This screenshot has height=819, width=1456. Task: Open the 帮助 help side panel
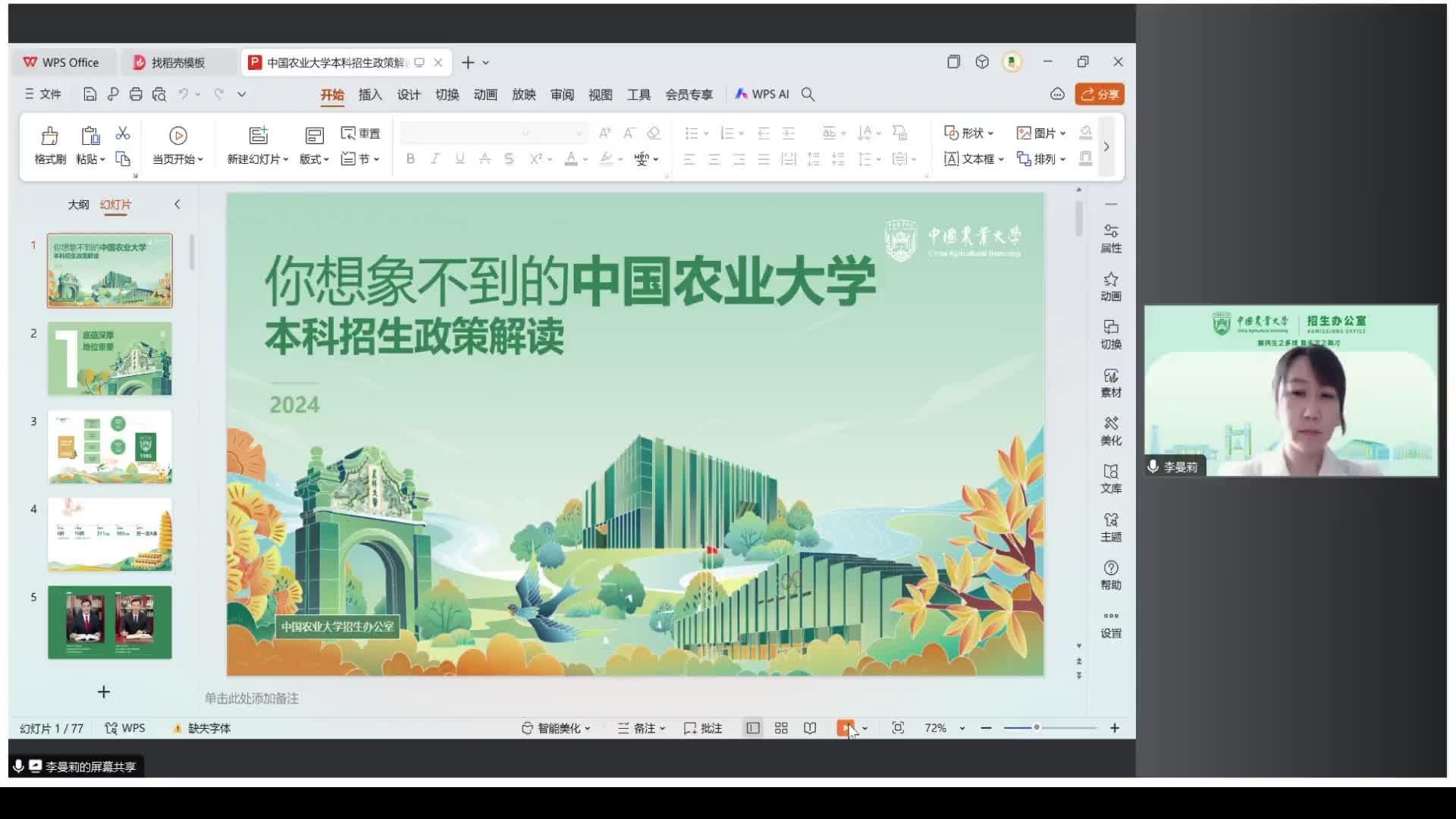click(x=1111, y=575)
